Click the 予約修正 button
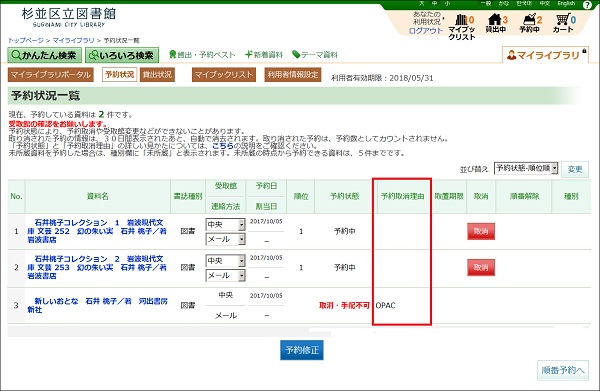 (x=302, y=350)
